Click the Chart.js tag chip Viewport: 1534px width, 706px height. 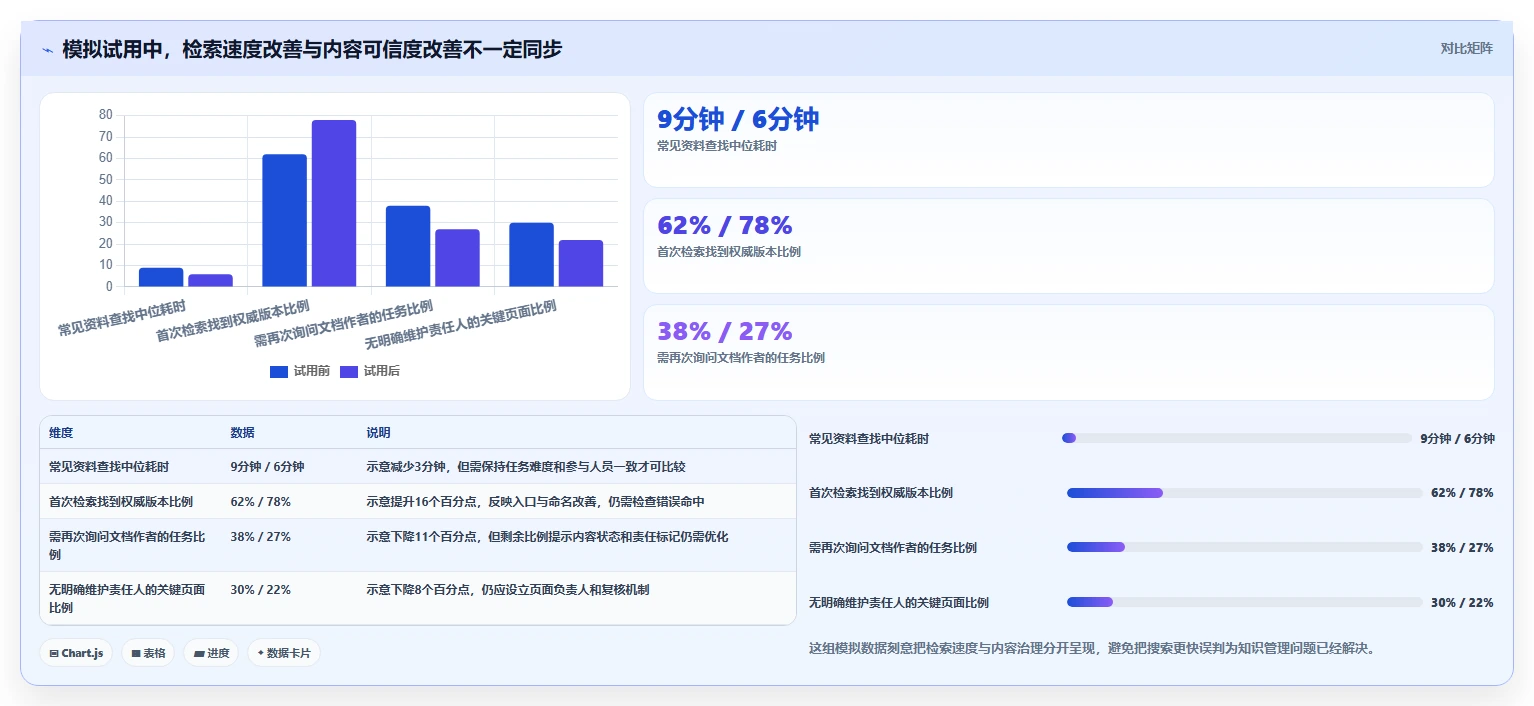coord(76,653)
